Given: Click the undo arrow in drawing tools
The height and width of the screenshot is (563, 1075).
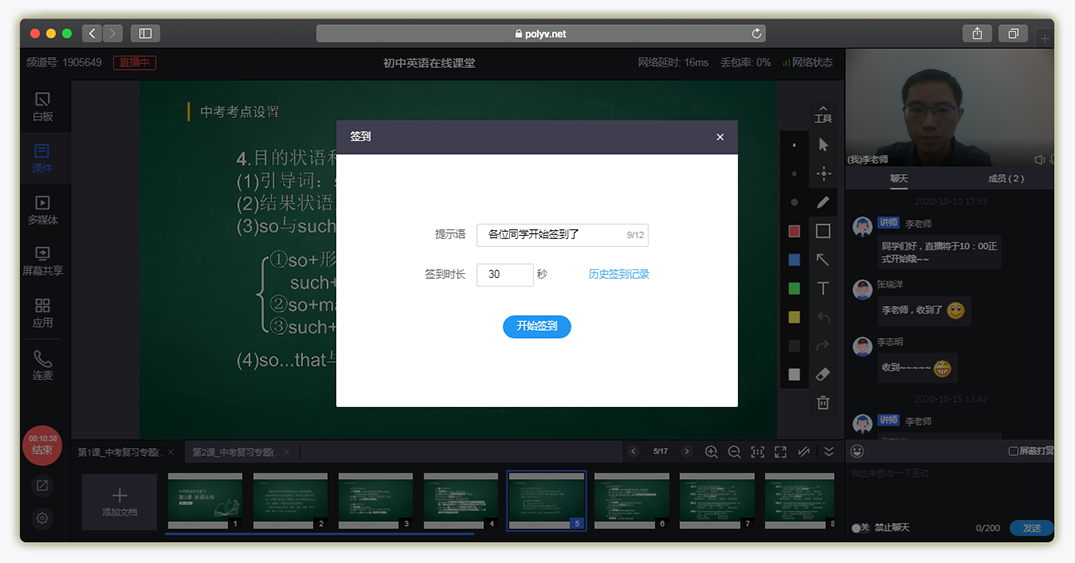Looking at the screenshot, I should tap(823, 317).
